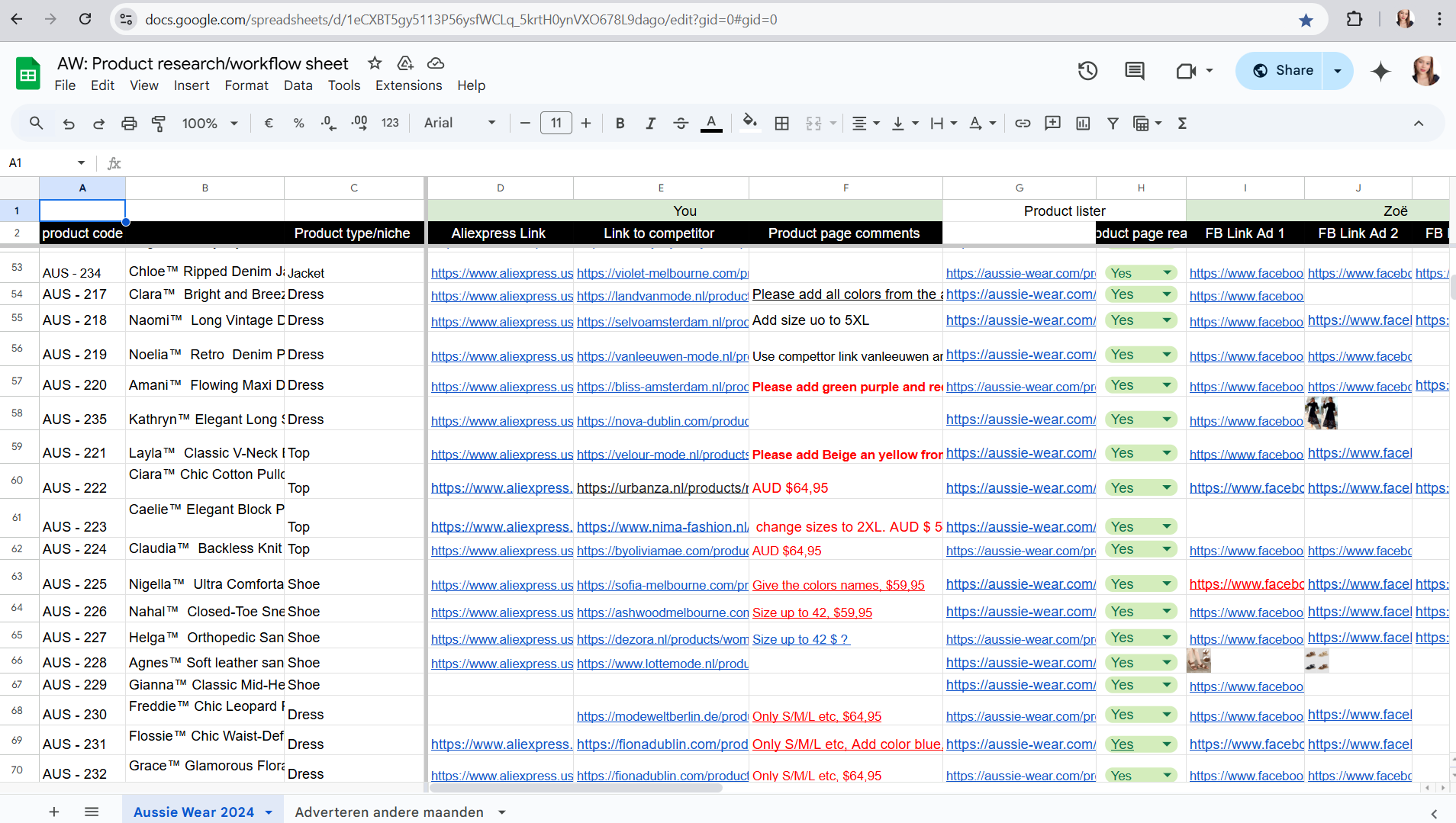The image size is (1456, 823).
Task: Bookmark this page in Chrome
Action: point(1306,20)
